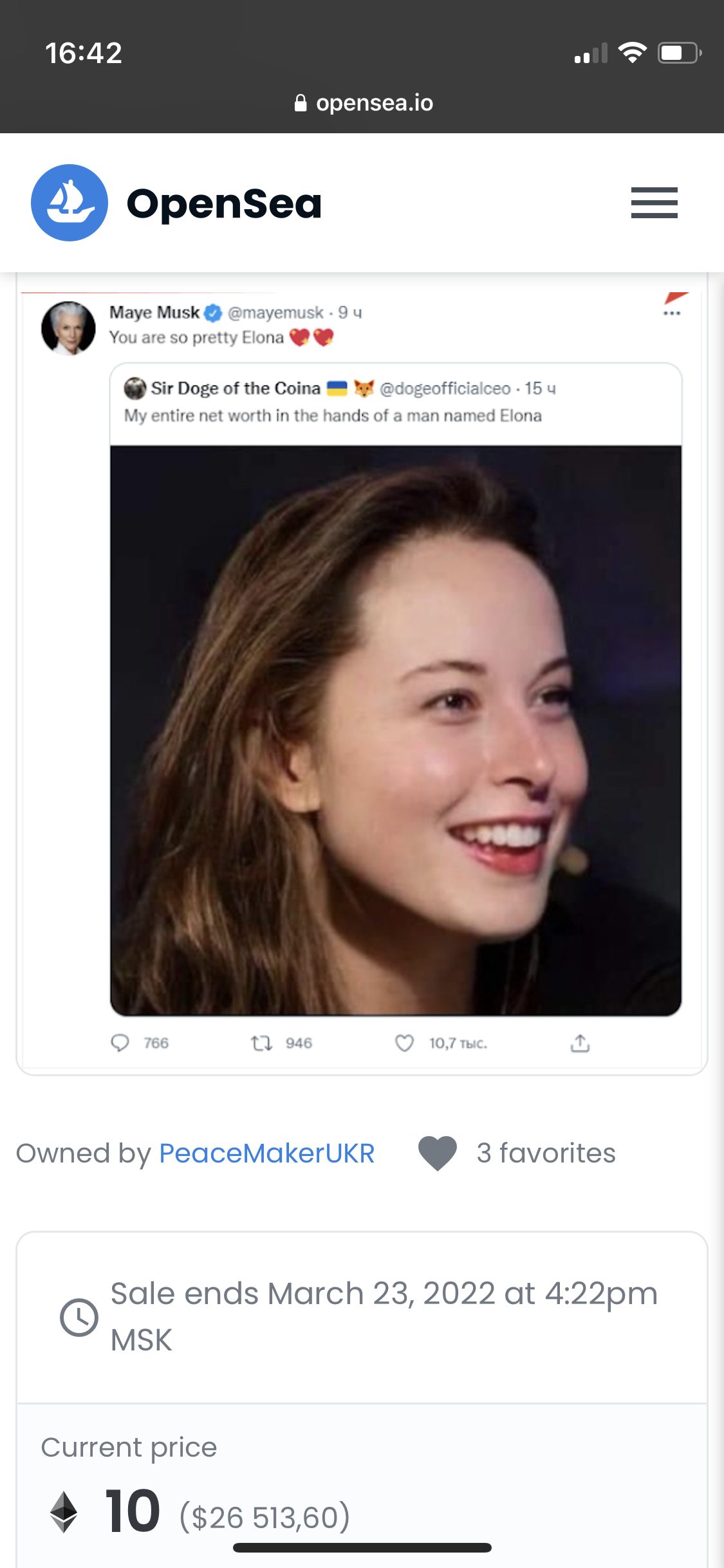The image size is (724, 1568).
Task: Open the tweet three-dot options menu
Action: [x=672, y=313]
